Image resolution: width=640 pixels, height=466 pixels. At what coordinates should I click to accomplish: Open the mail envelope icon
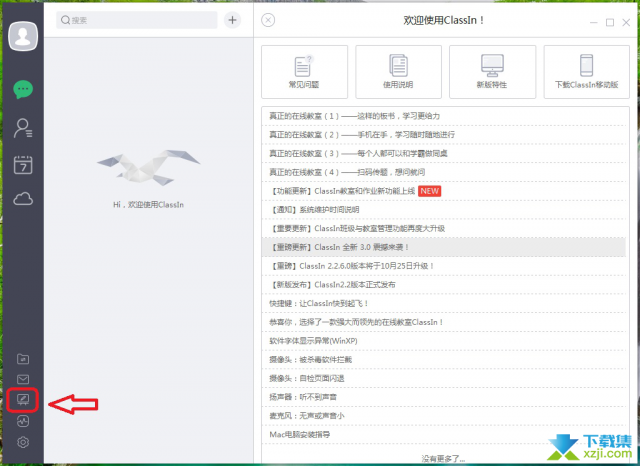click(23, 379)
